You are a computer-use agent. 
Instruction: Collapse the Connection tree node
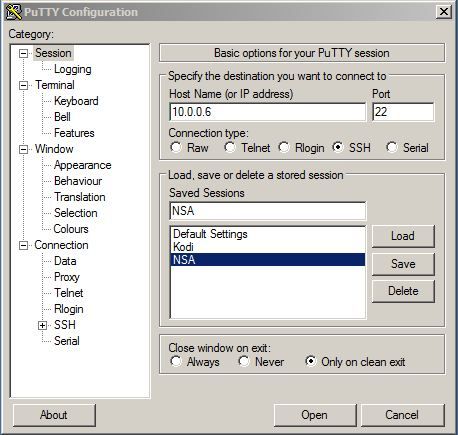[23, 246]
